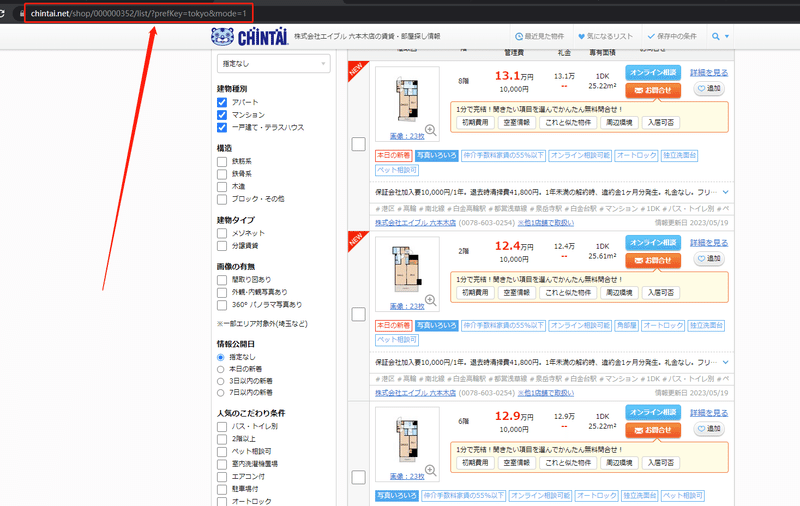Click お問合せ for the 12.9万円 listing

653,430
